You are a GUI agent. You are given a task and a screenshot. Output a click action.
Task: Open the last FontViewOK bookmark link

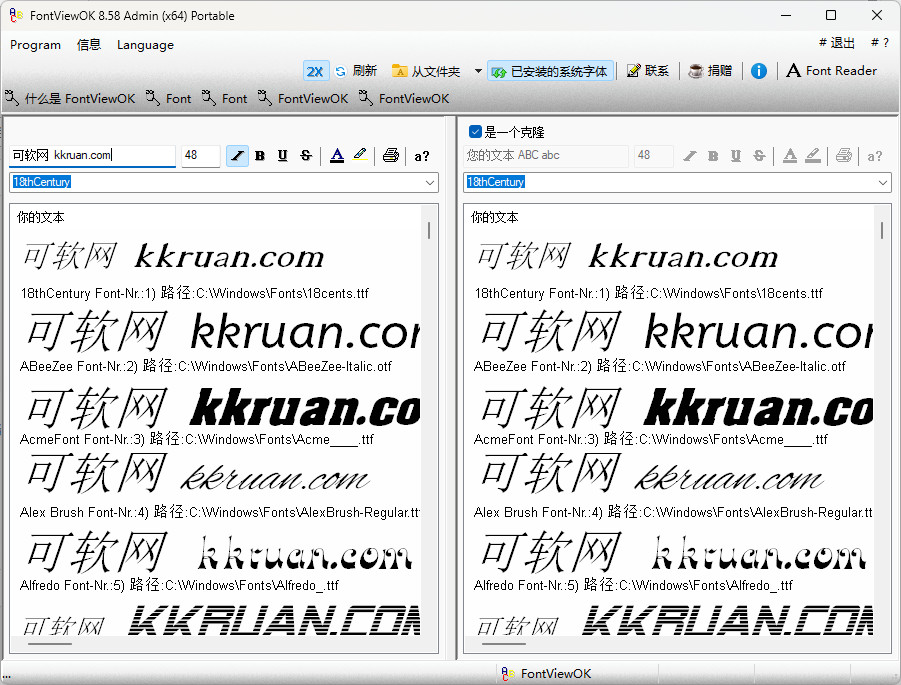[x=404, y=98]
